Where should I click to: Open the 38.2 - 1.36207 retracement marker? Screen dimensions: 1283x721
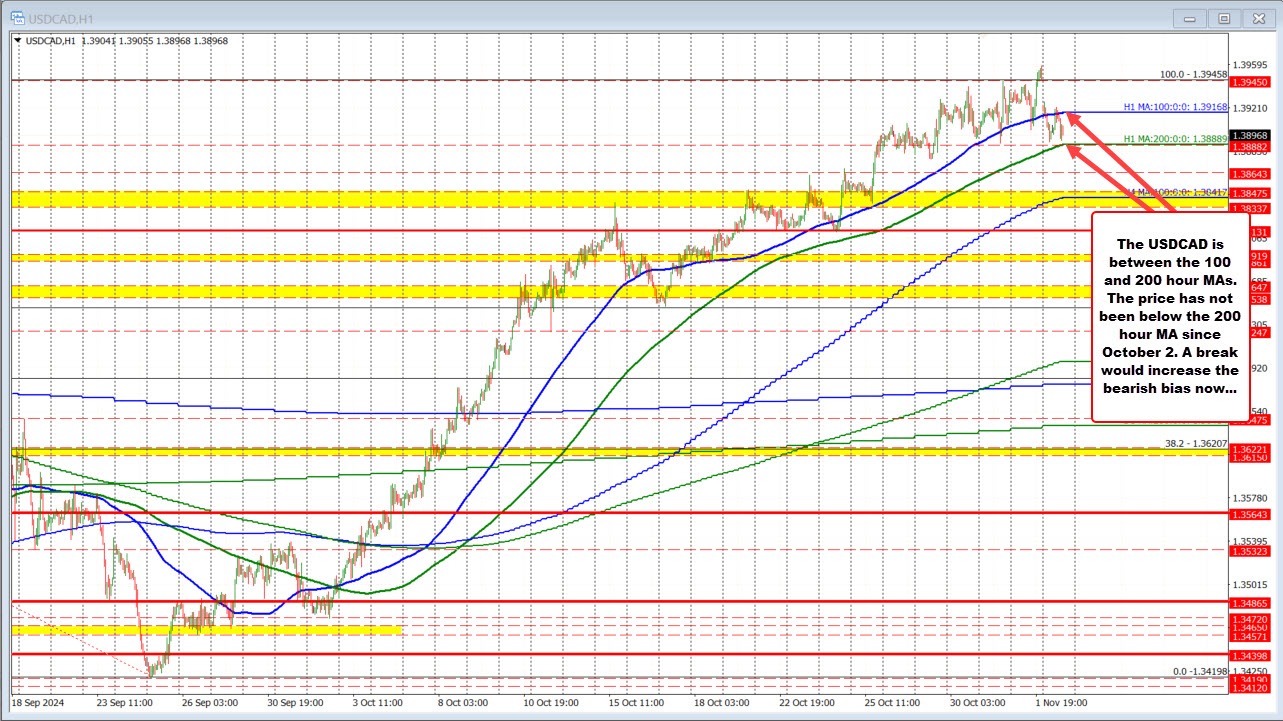(x=1198, y=444)
